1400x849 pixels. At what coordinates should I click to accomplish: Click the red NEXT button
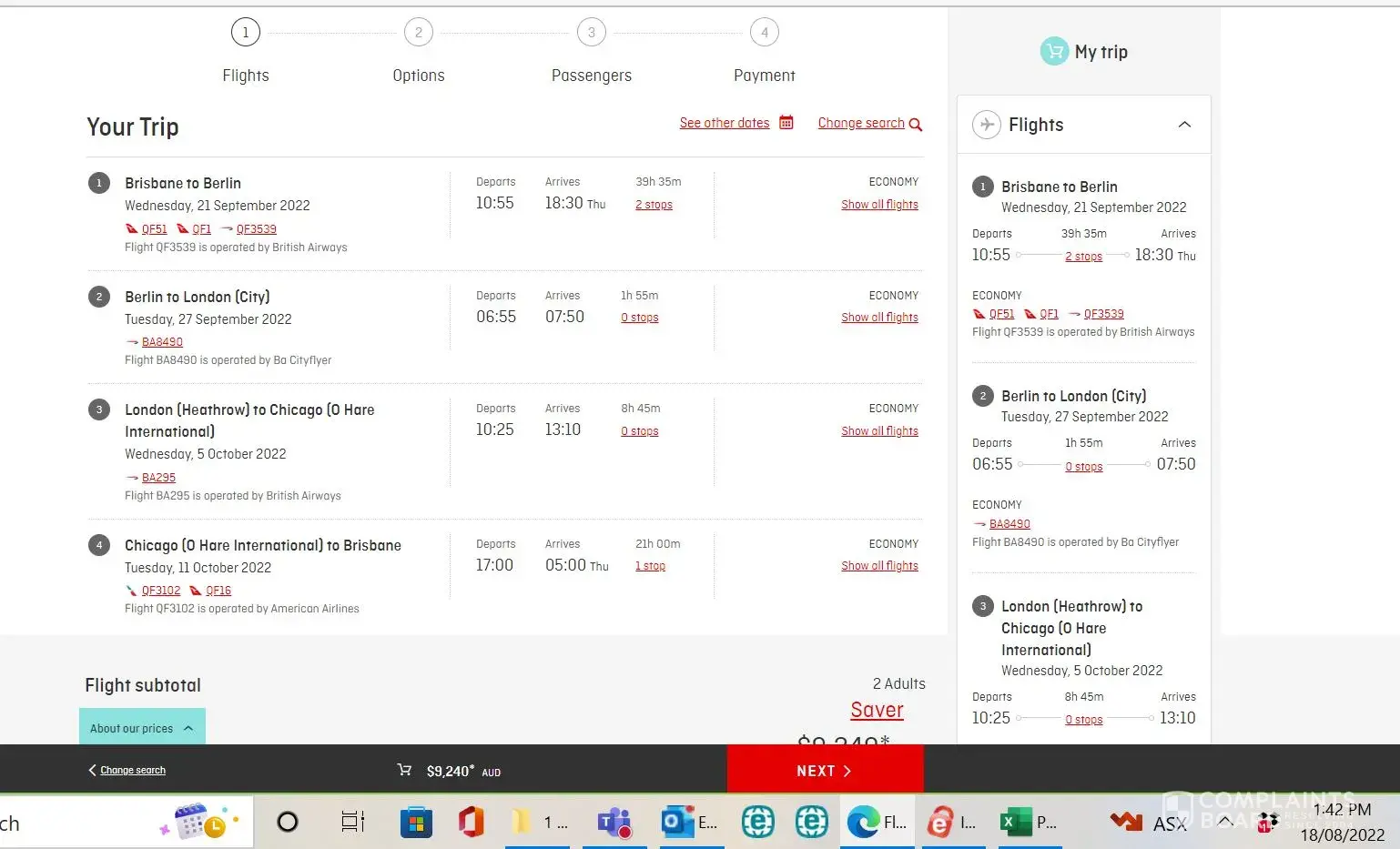coord(825,770)
